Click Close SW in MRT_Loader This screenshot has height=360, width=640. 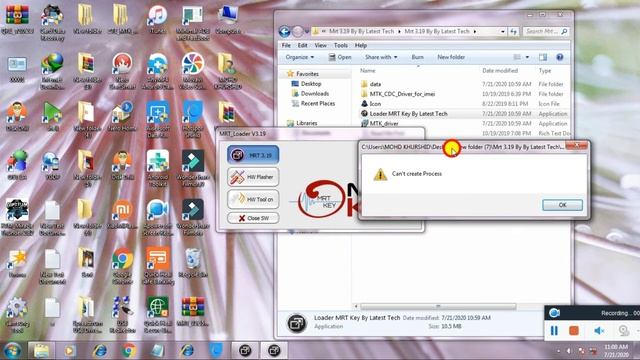[x=253, y=218]
